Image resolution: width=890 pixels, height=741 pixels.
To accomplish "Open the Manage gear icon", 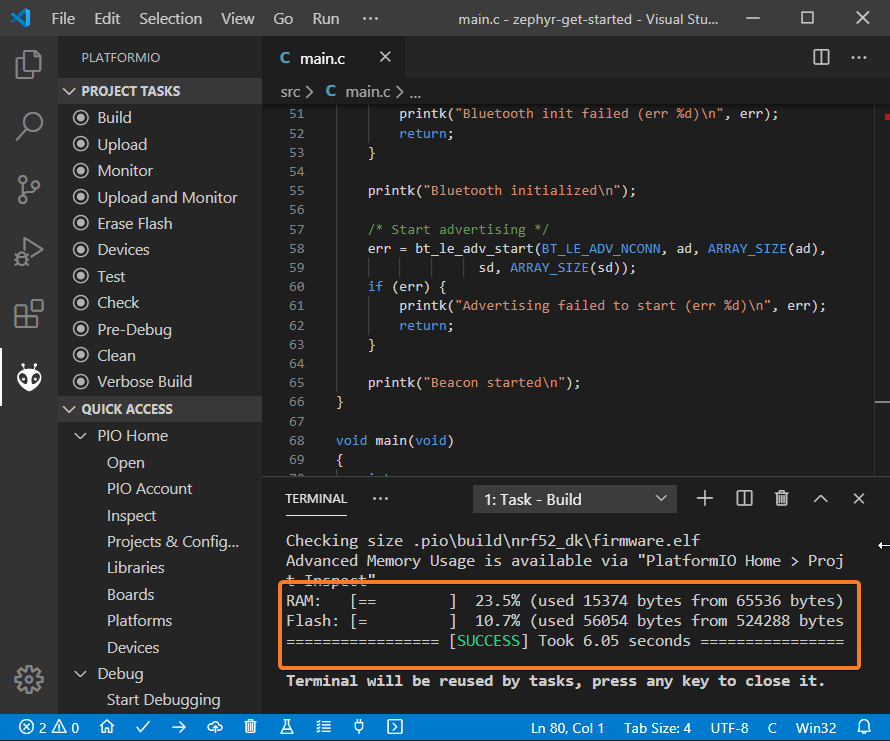I will point(28,679).
